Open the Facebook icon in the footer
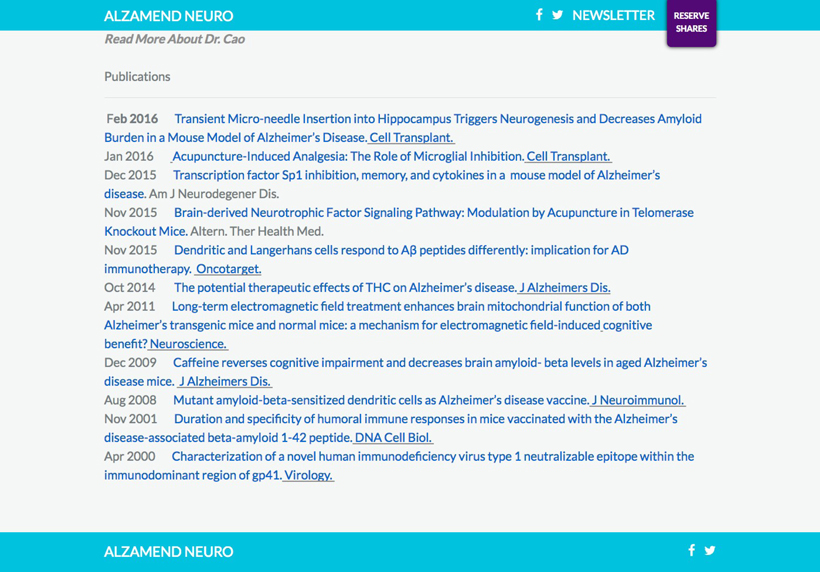820x572 pixels. click(x=691, y=550)
